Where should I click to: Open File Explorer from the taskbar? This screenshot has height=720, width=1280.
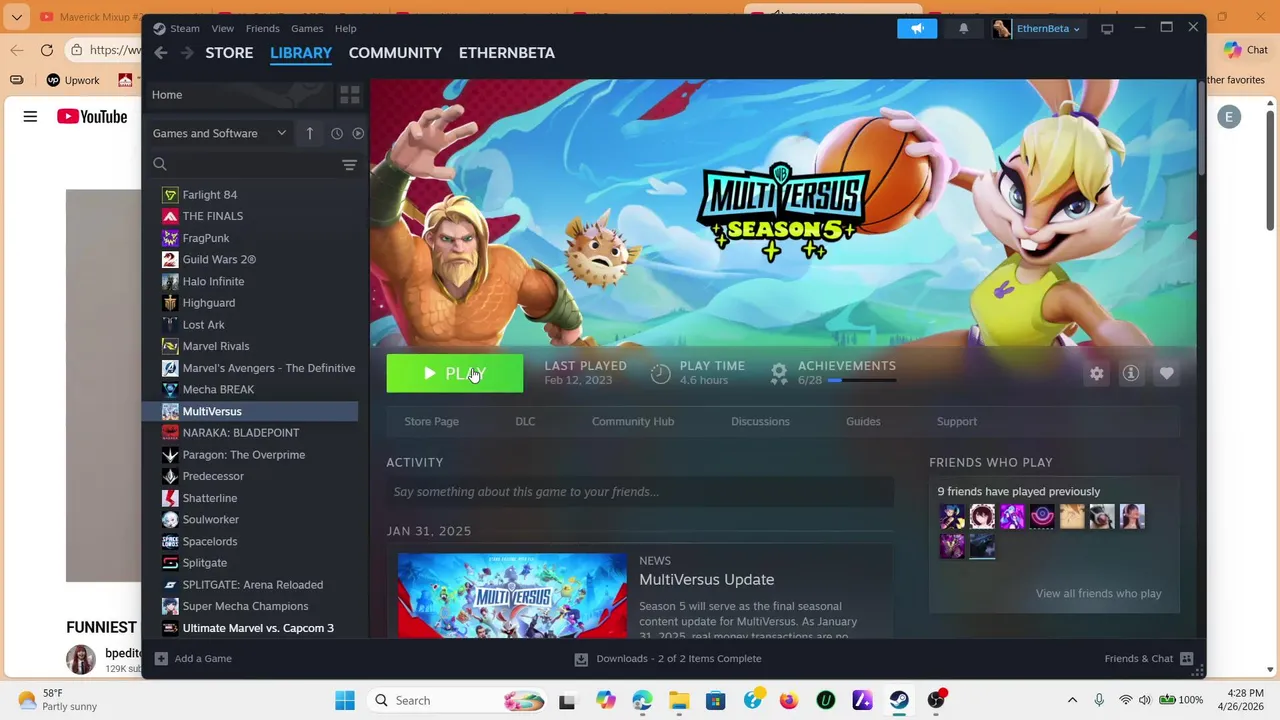679,700
